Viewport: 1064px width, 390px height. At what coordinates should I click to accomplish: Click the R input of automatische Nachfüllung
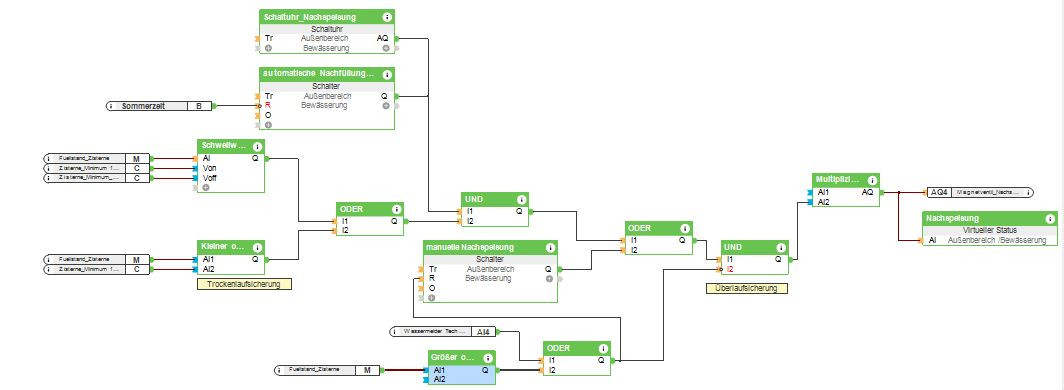pos(268,106)
